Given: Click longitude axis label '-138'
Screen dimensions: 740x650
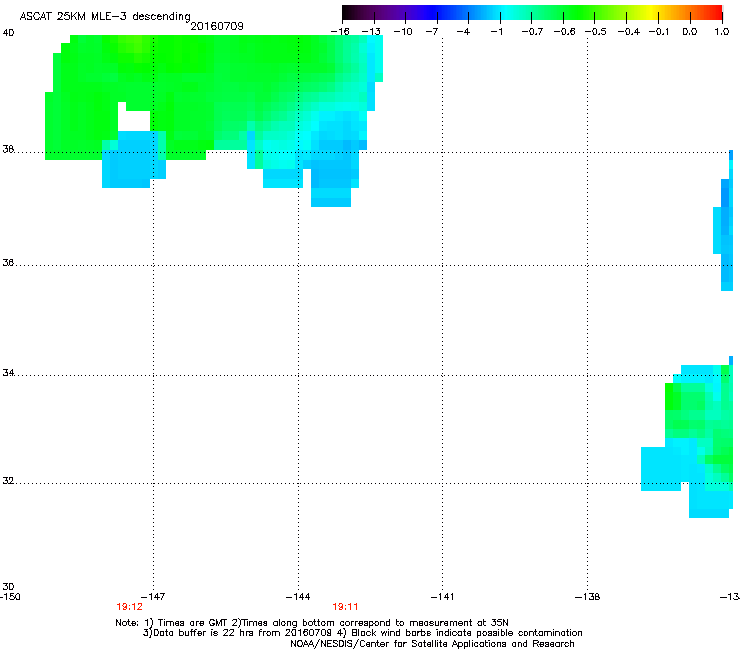Looking at the screenshot, I should click(x=588, y=597).
